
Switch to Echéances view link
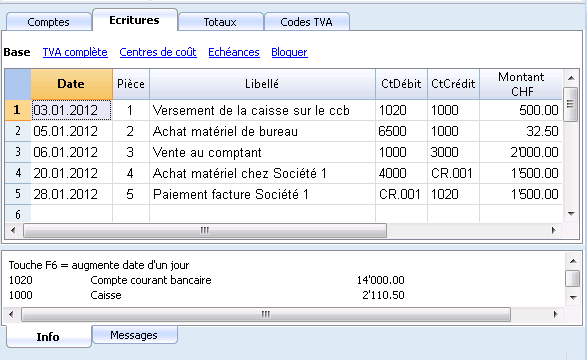234,52
